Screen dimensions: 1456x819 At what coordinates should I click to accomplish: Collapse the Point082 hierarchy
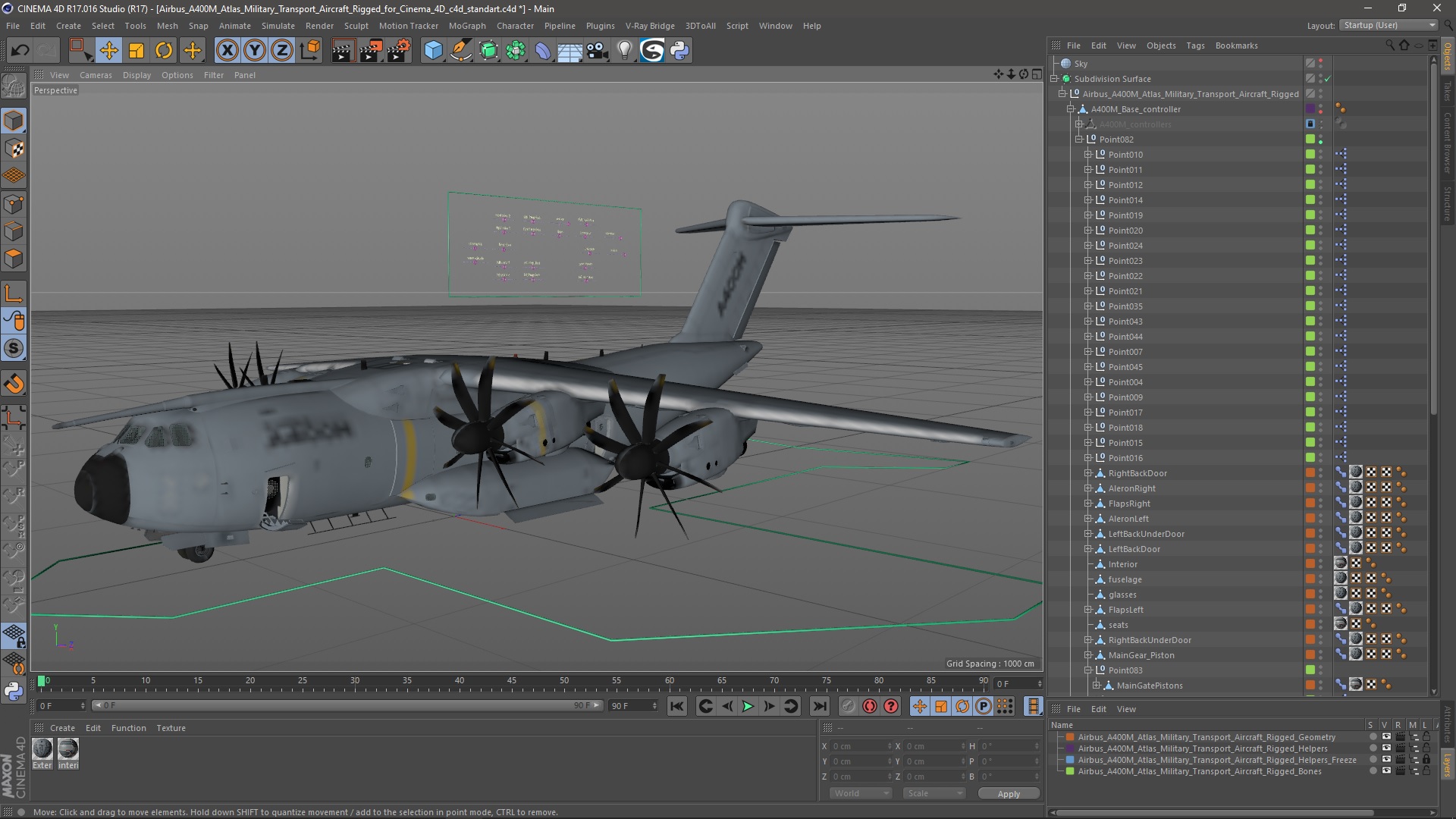(1079, 140)
